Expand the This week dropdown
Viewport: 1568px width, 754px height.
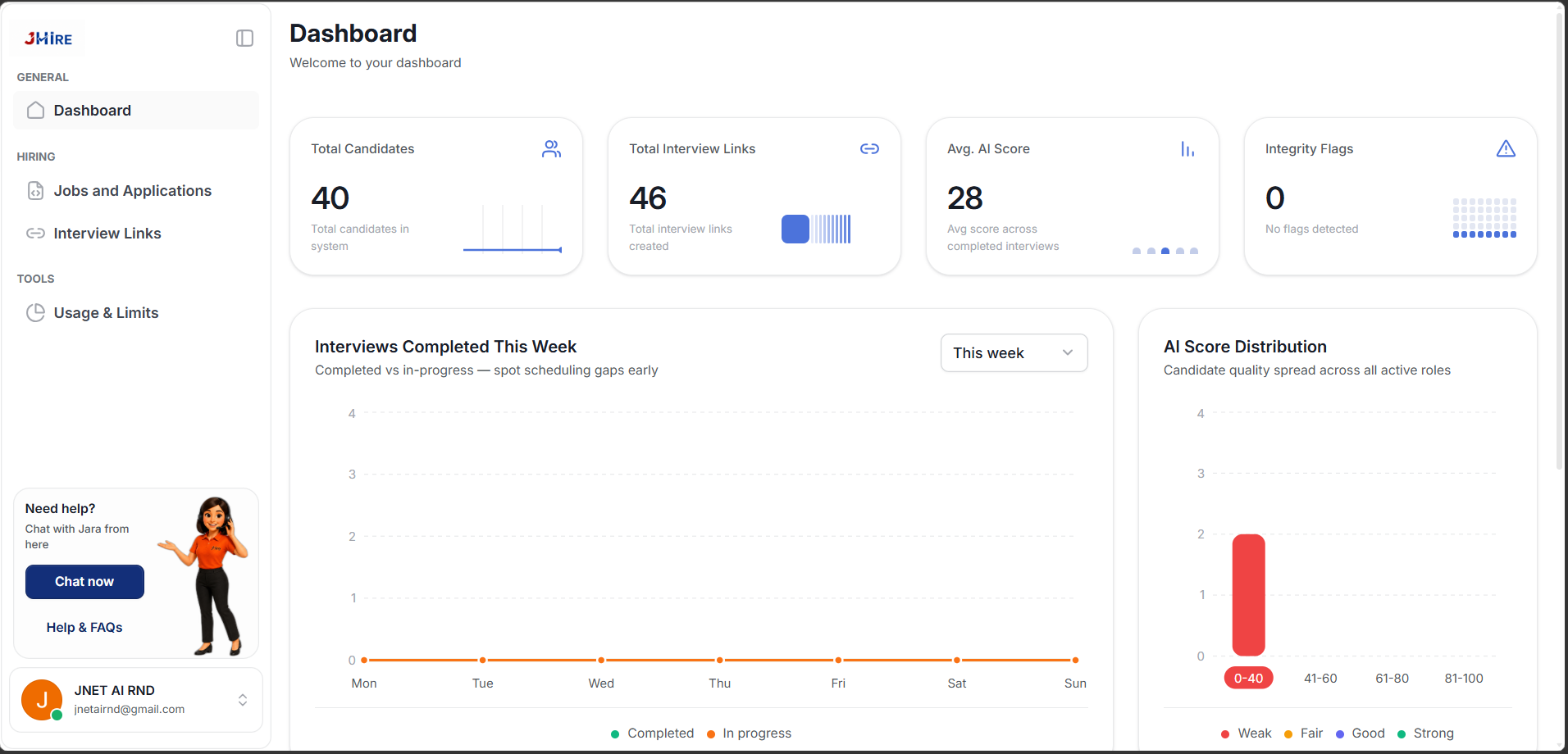[1014, 353]
